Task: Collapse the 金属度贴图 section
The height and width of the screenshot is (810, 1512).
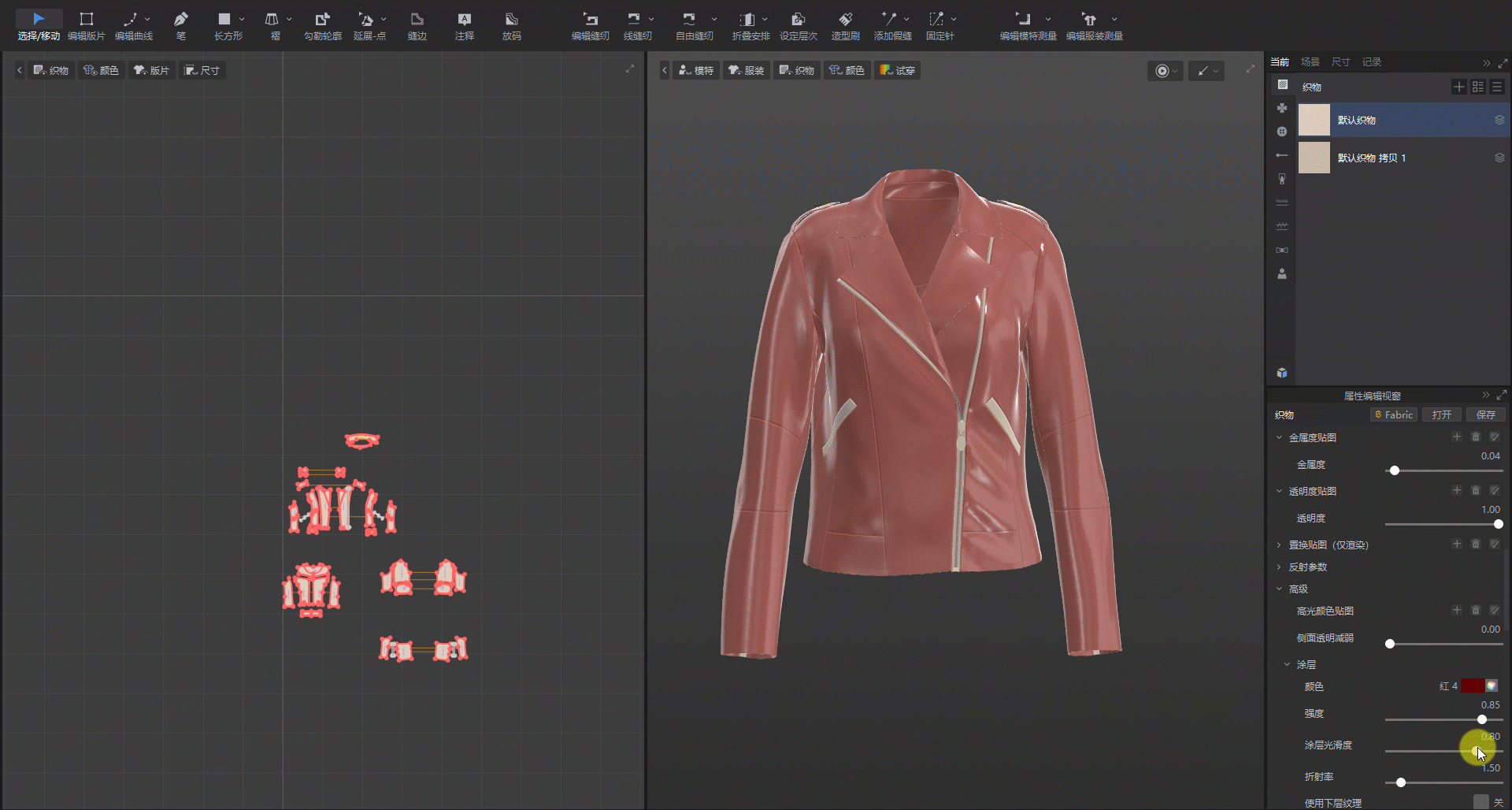Action: (x=1279, y=437)
